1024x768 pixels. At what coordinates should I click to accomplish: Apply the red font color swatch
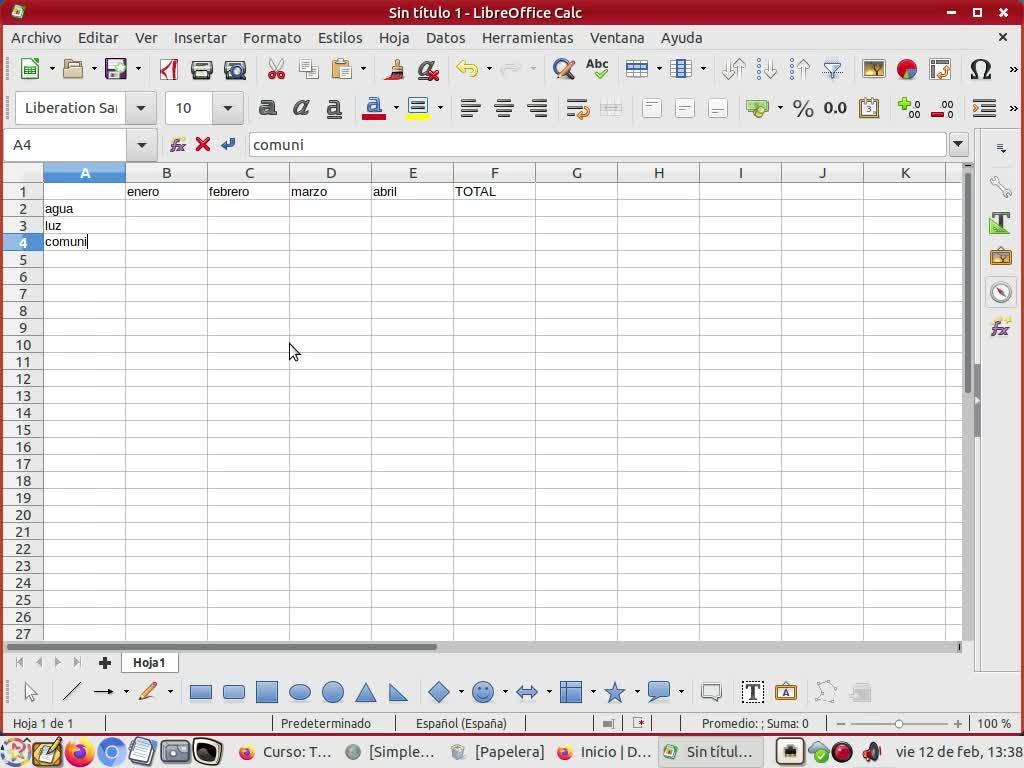pos(374,108)
